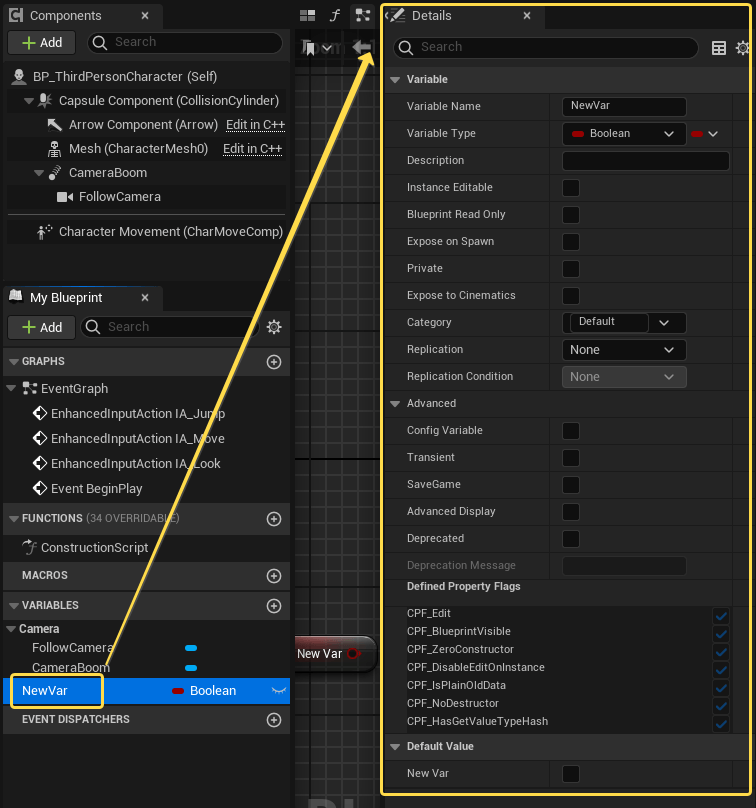Click Edit in C++ link for Mesh

pyautogui.click(x=253, y=149)
